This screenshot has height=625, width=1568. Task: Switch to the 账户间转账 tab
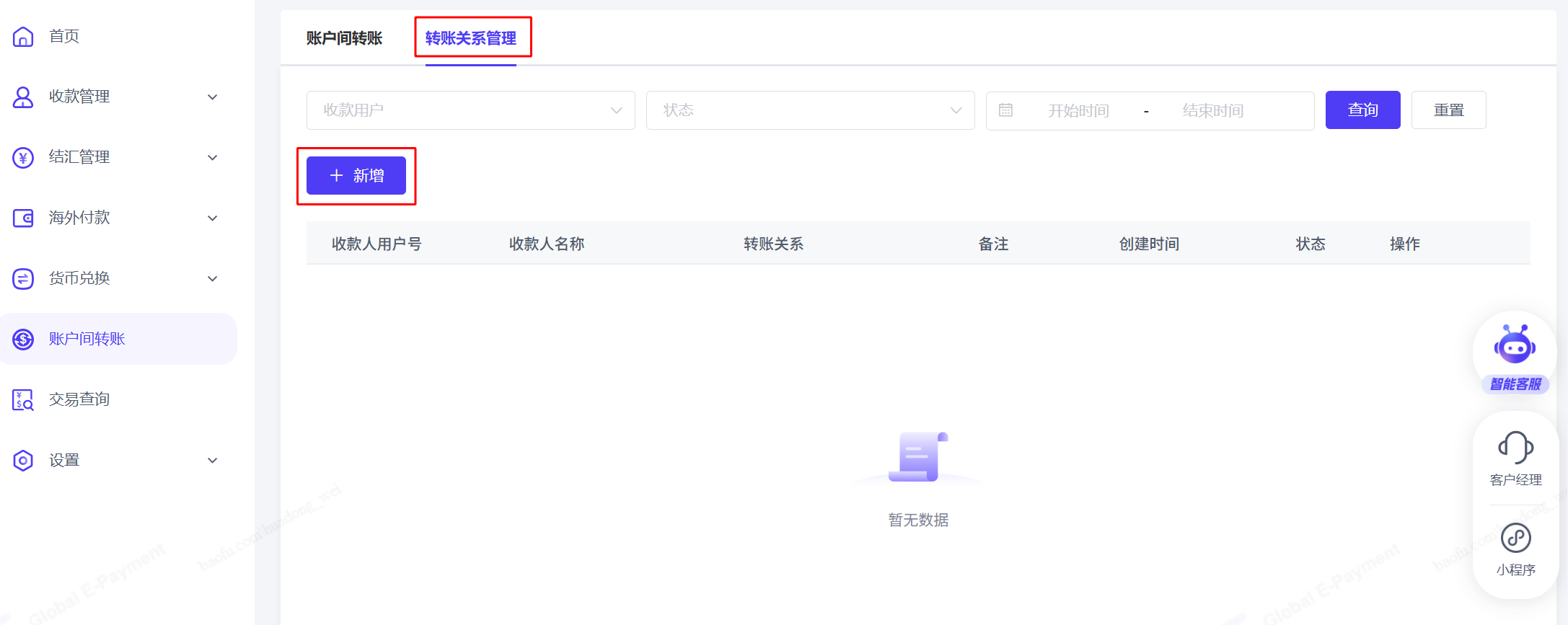coord(344,38)
